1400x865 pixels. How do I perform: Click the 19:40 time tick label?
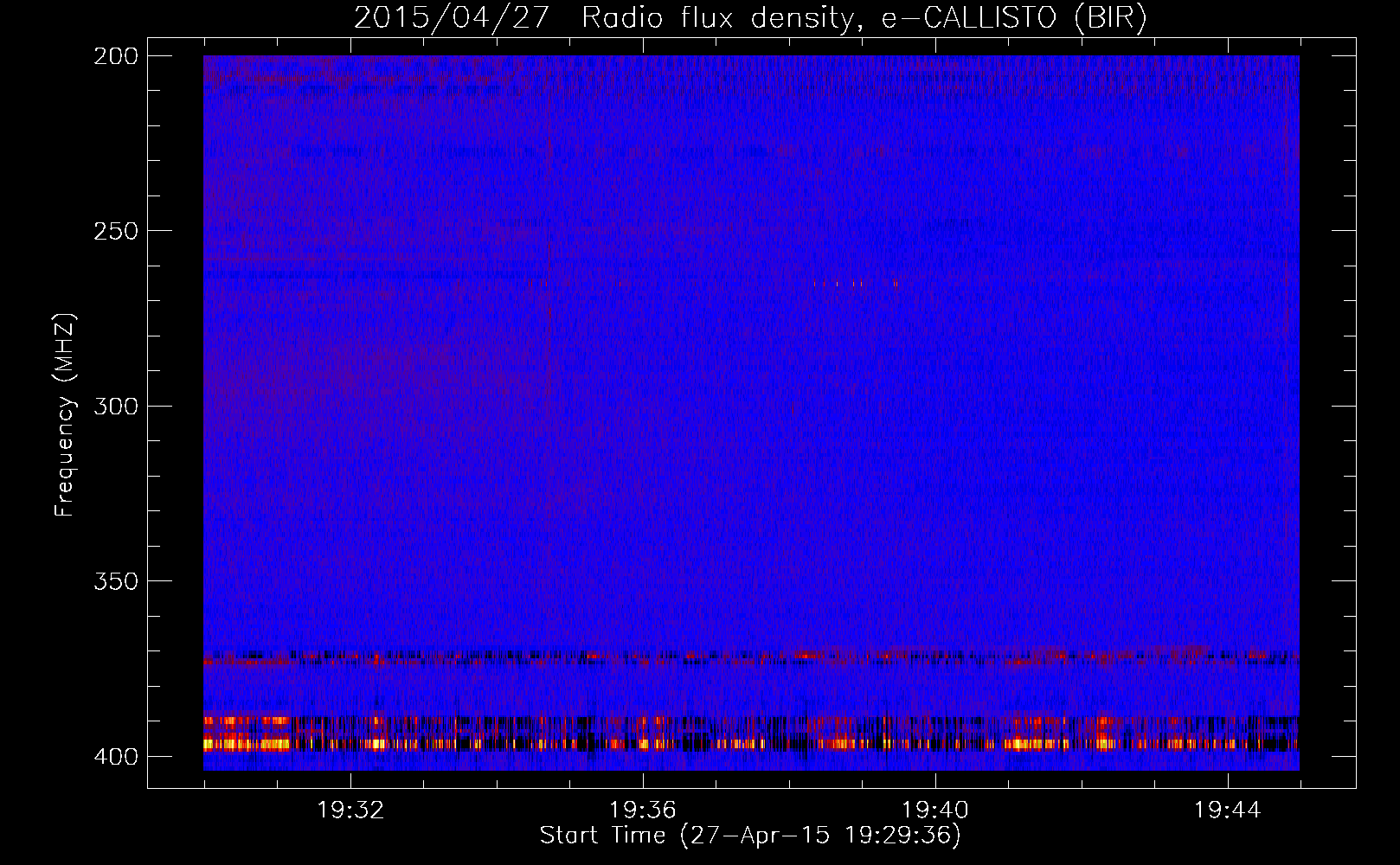935,810
